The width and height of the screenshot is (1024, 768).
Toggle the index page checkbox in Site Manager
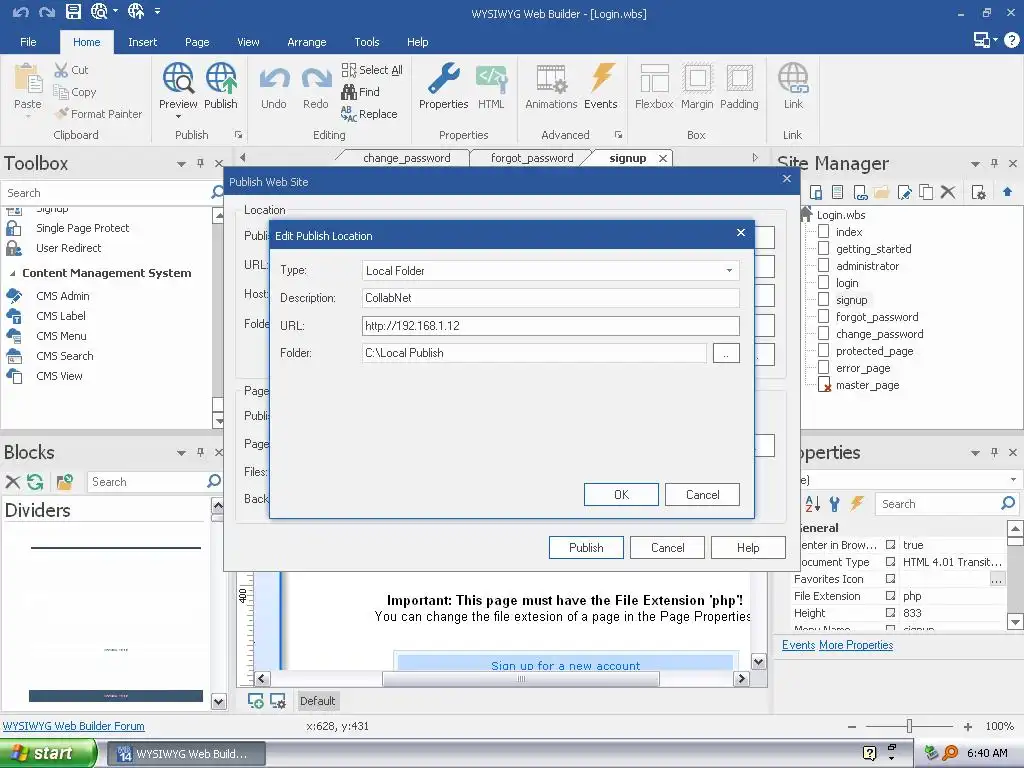point(824,231)
